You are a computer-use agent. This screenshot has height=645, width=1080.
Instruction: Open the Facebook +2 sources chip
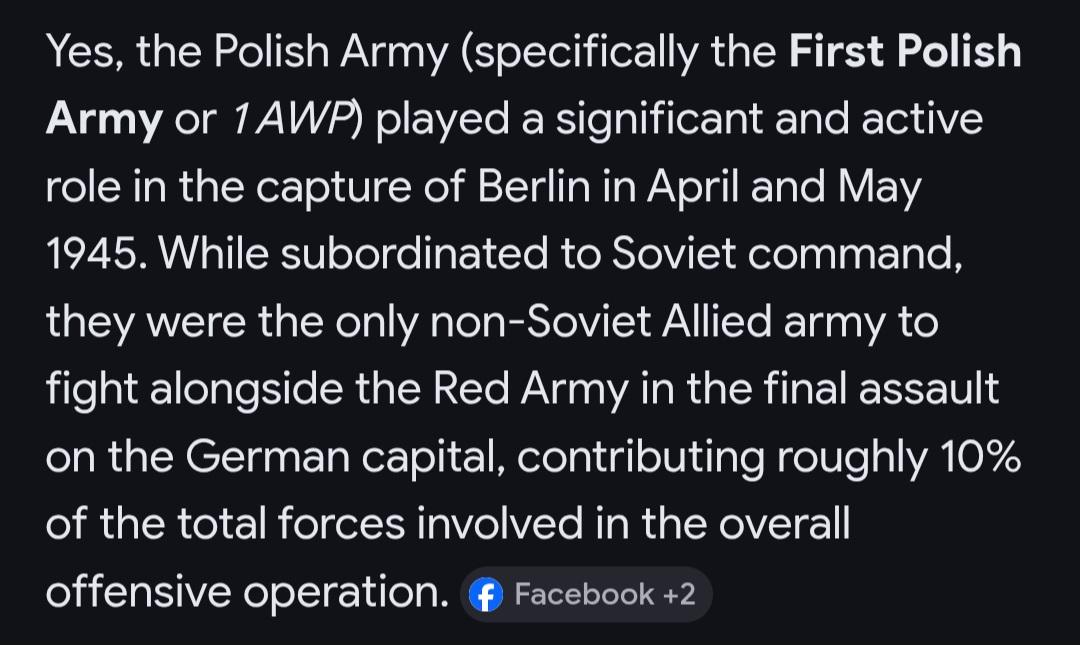point(585,595)
